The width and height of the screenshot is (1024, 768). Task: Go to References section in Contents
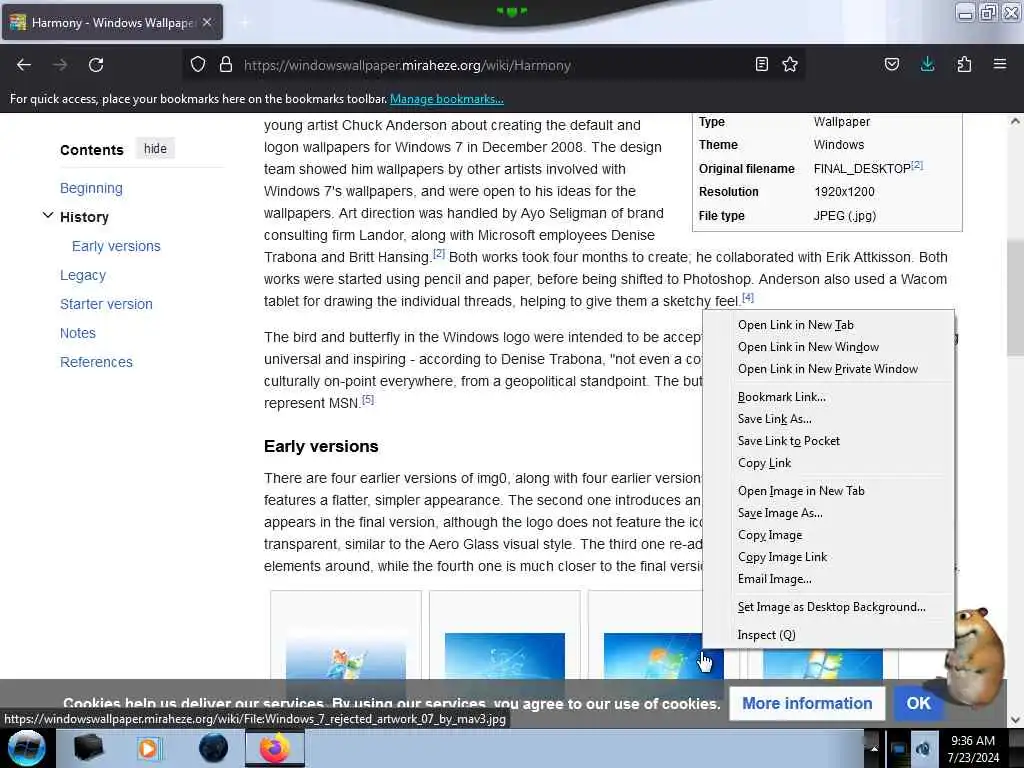click(x=97, y=362)
